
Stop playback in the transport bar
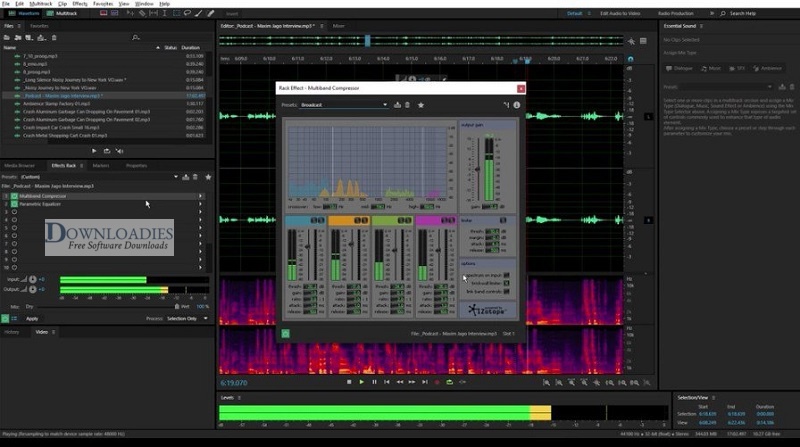point(349,382)
